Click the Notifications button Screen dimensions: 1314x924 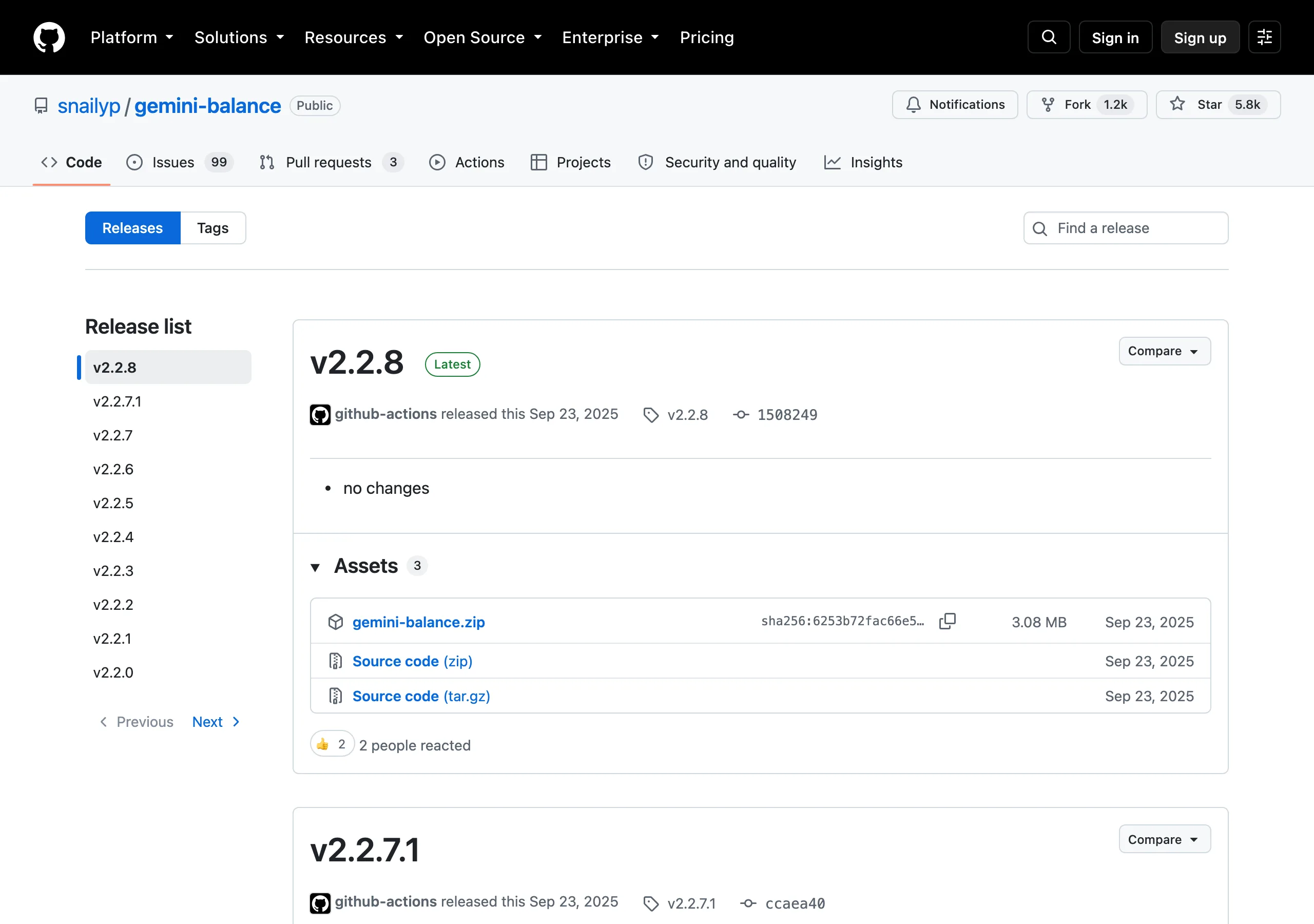pos(955,105)
